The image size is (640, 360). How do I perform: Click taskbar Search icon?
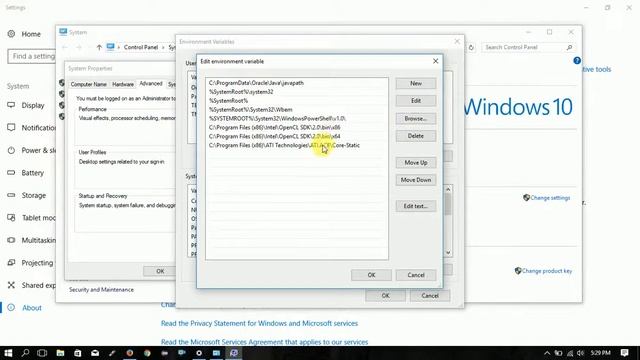coord(25,353)
